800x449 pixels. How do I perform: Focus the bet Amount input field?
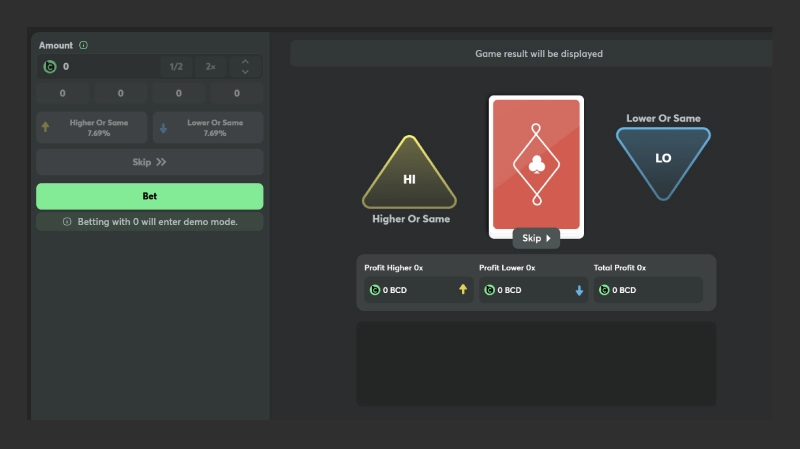[105, 67]
